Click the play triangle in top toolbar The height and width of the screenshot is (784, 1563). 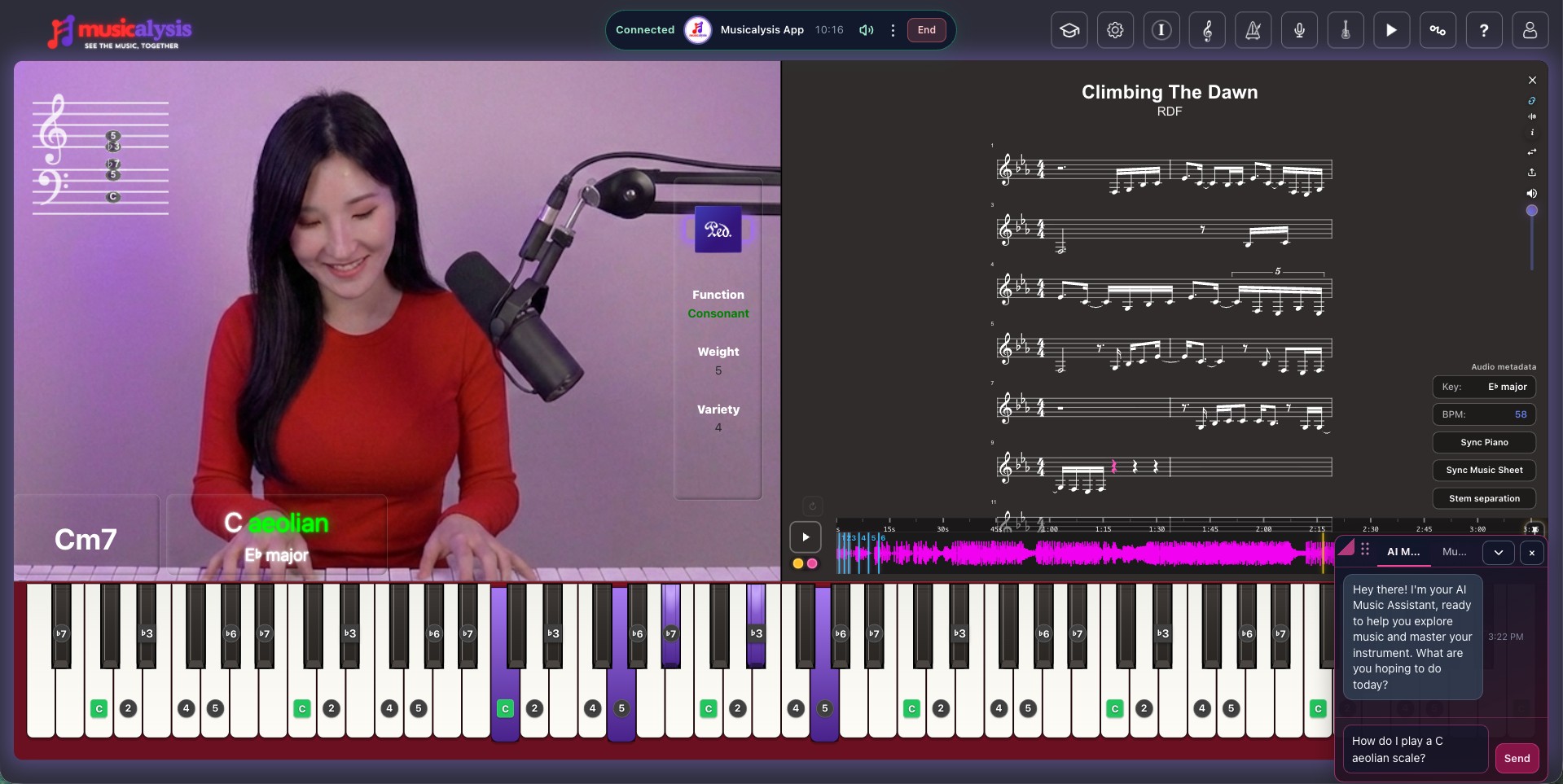[1391, 30]
